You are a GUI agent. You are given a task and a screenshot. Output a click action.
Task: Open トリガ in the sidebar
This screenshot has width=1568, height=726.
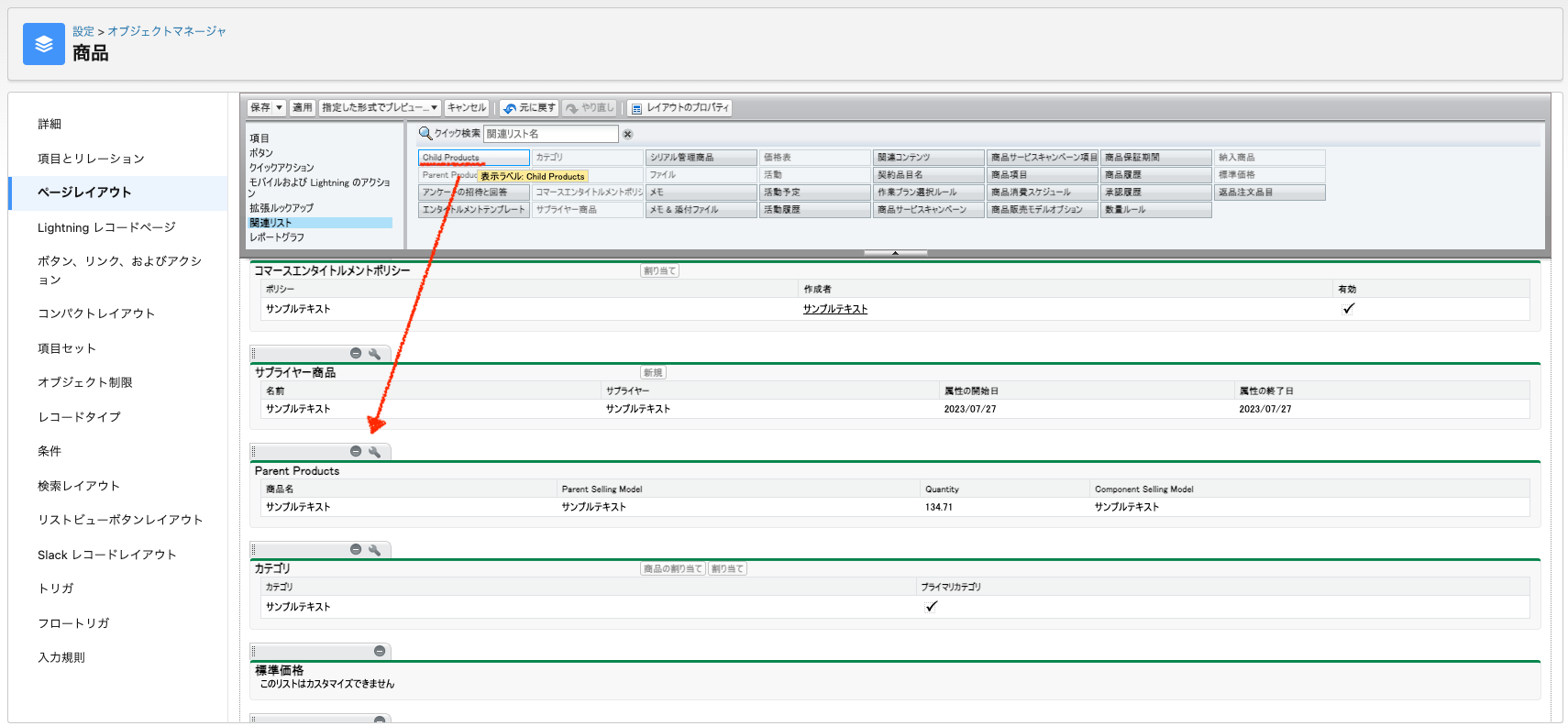[56, 588]
